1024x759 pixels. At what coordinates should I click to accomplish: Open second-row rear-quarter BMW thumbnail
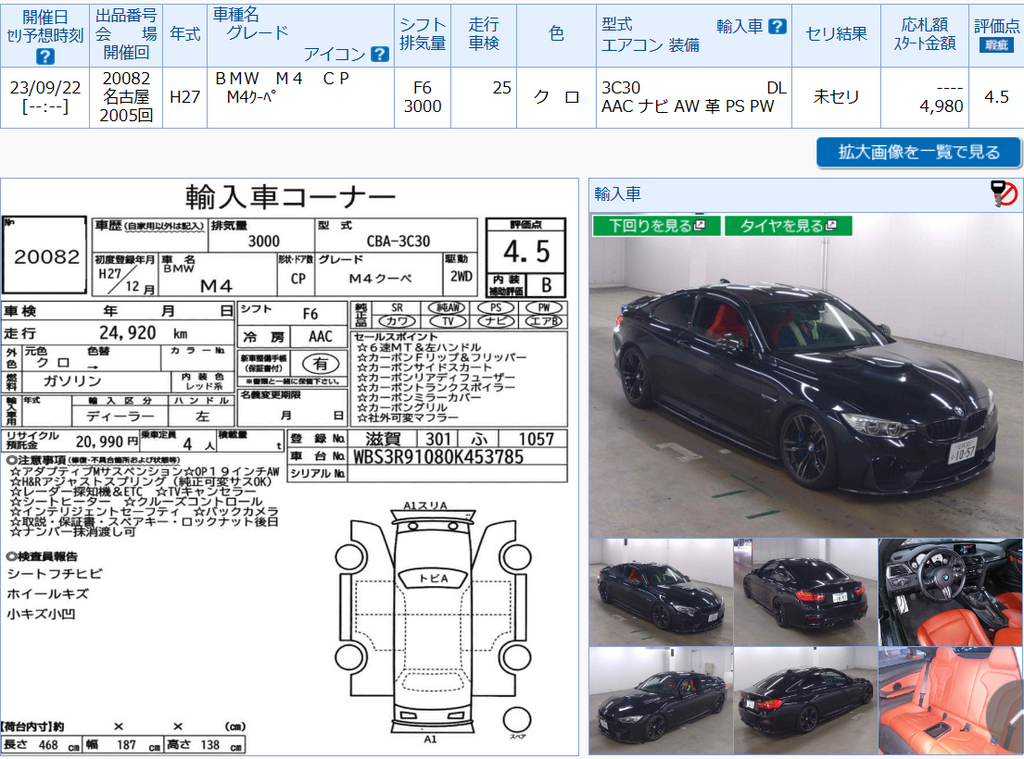pos(805,701)
